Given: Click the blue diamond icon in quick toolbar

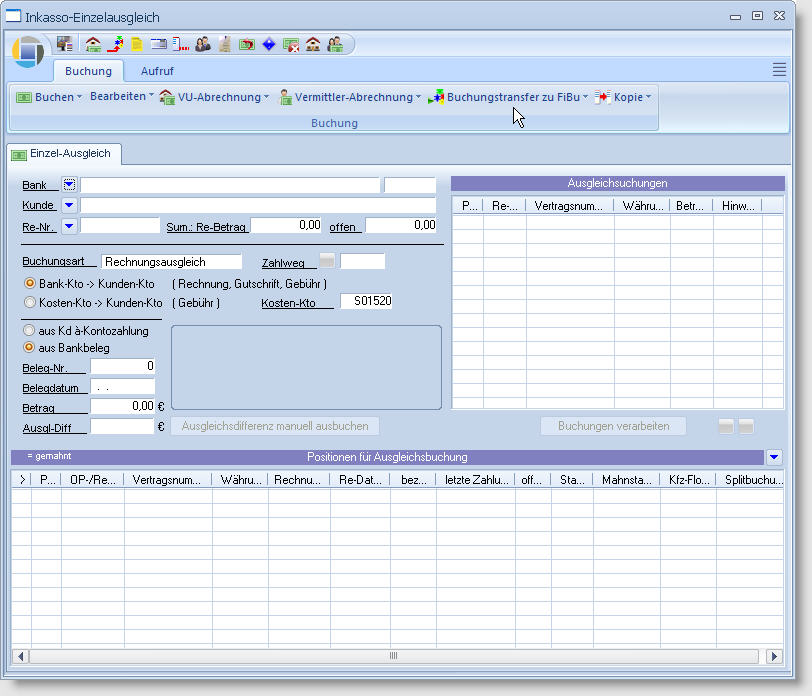Looking at the screenshot, I should click(x=269, y=44).
